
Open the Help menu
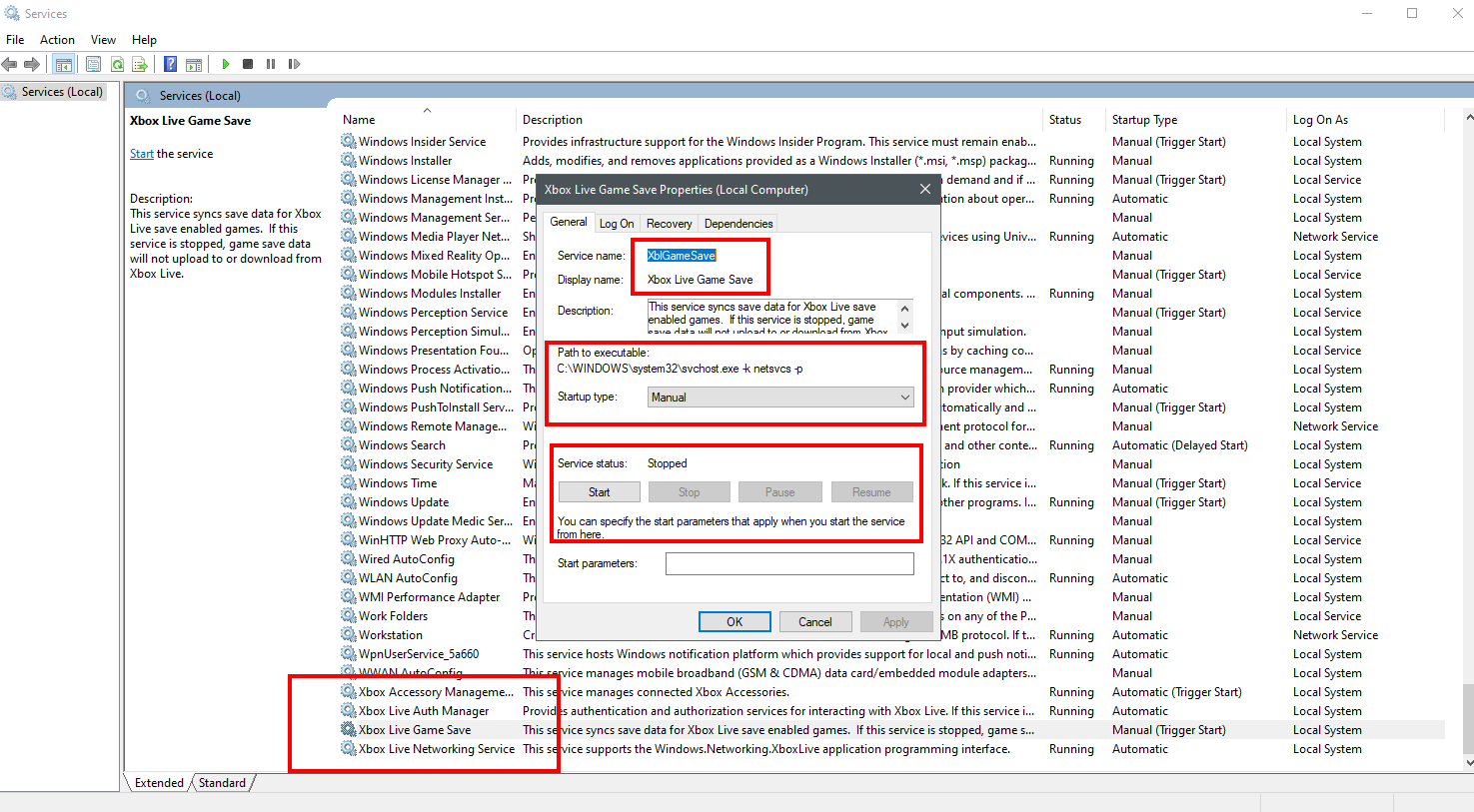point(144,40)
